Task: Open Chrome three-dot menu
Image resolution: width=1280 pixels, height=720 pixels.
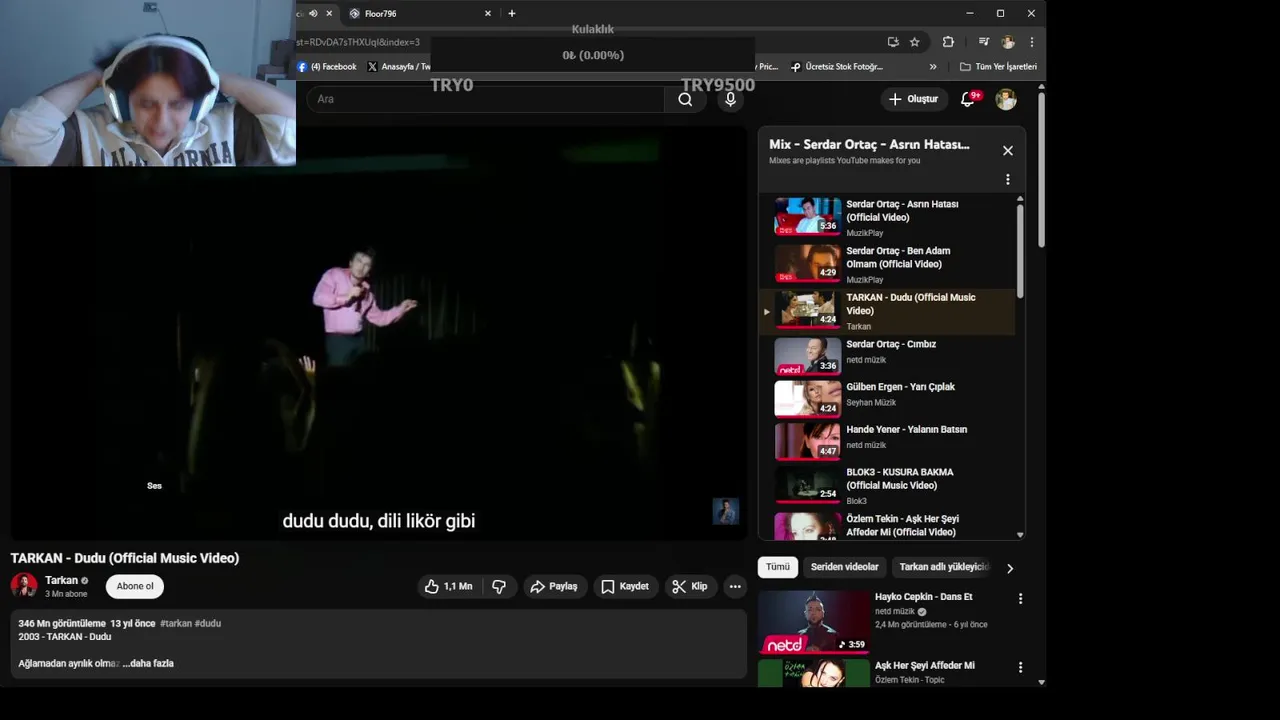Action: pos(1031,42)
